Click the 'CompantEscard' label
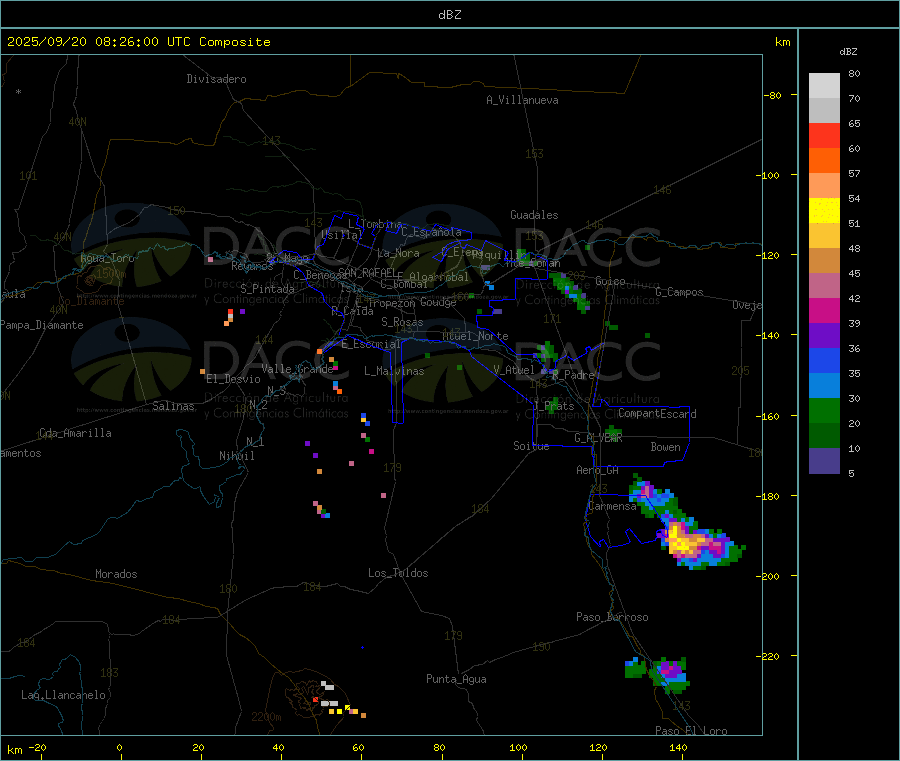 click(x=657, y=413)
